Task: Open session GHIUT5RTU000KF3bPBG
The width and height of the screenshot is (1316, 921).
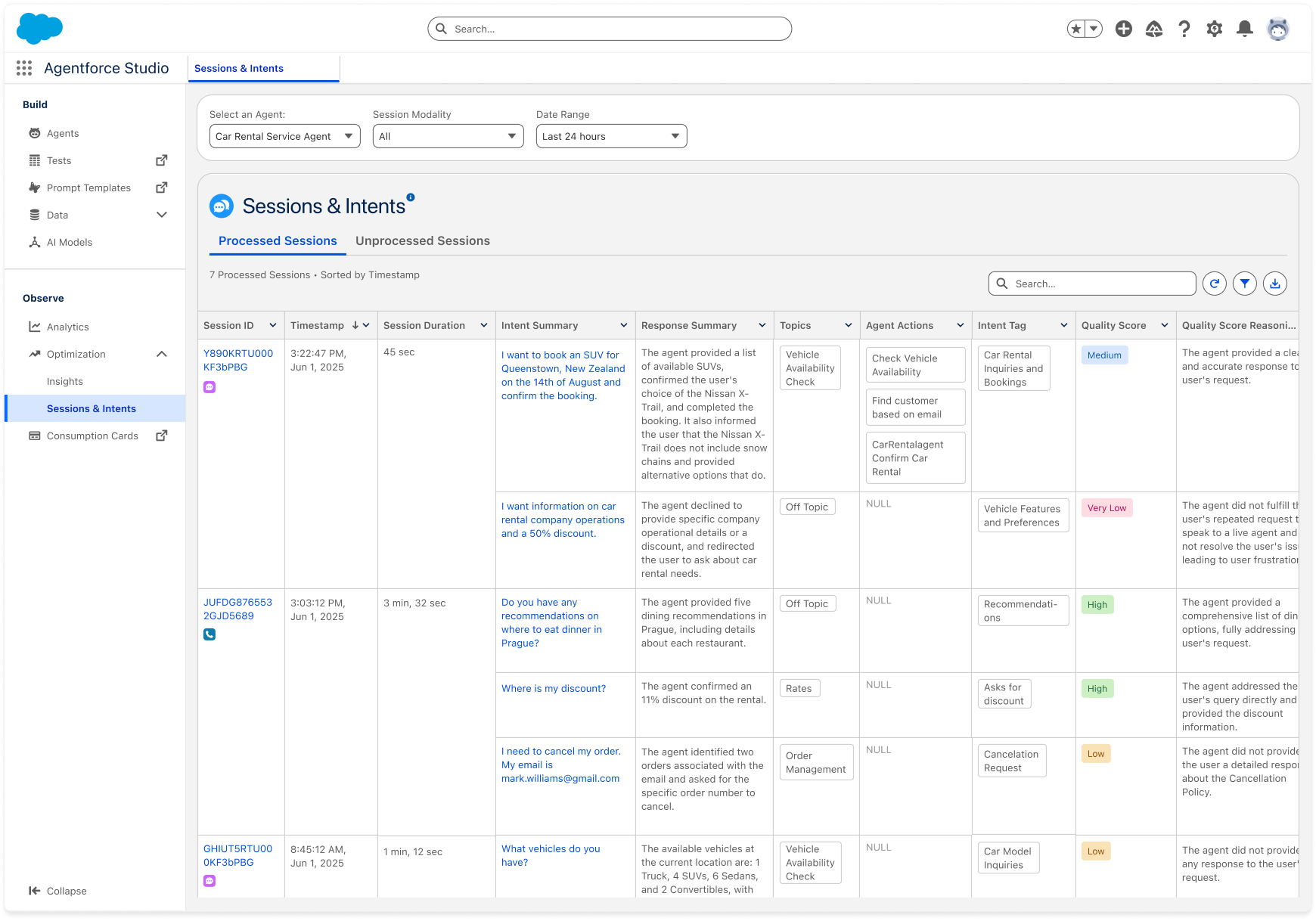Action: tap(237, 855)
